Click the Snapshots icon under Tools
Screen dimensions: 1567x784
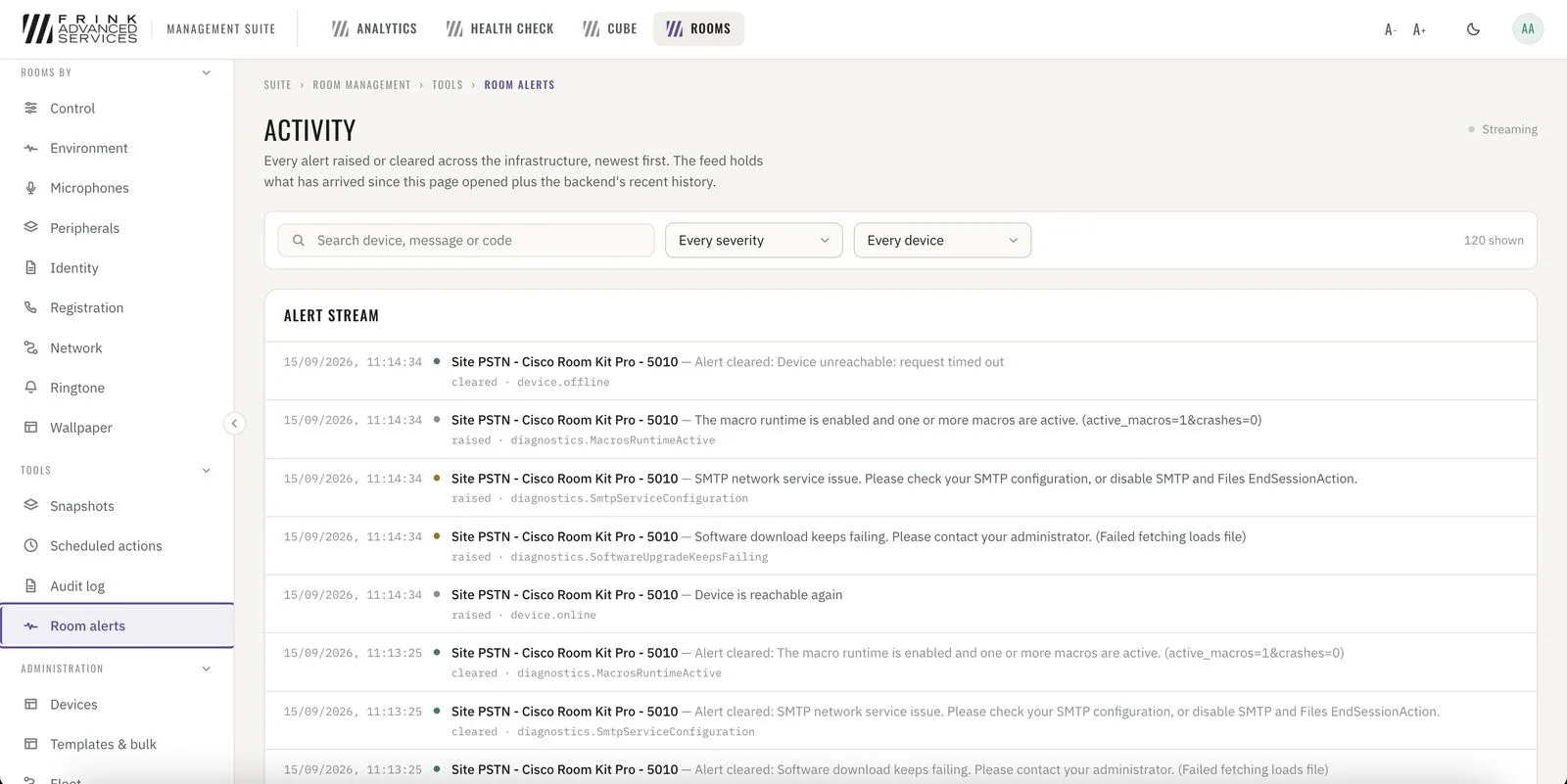[x=30, y=506]
